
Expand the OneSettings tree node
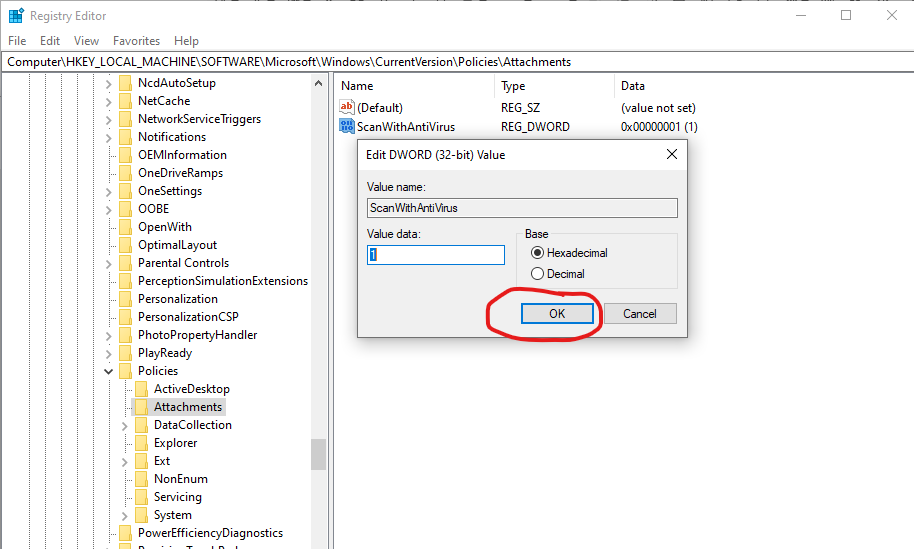tap(108, 192)
